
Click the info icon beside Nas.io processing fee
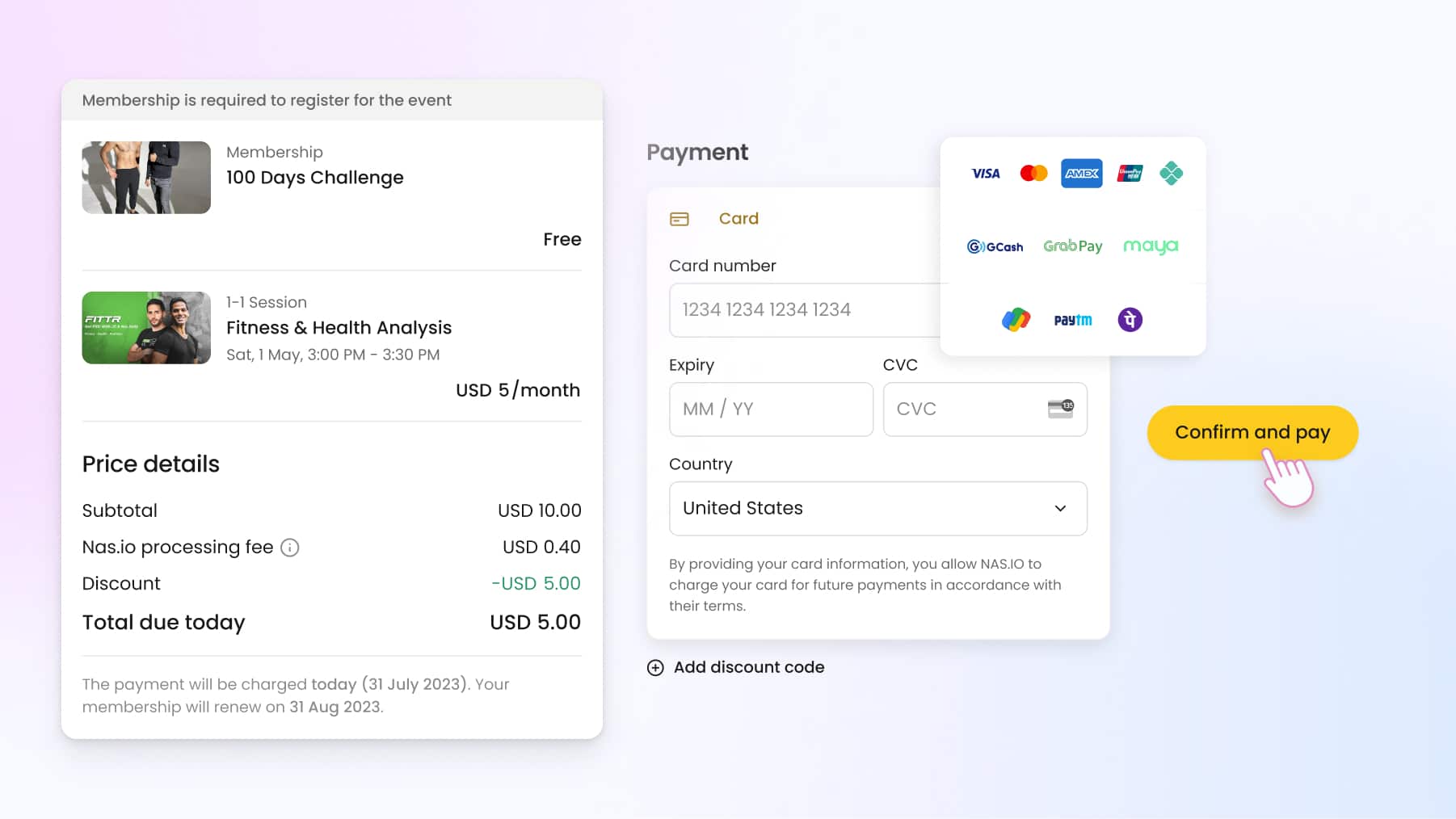290,548
